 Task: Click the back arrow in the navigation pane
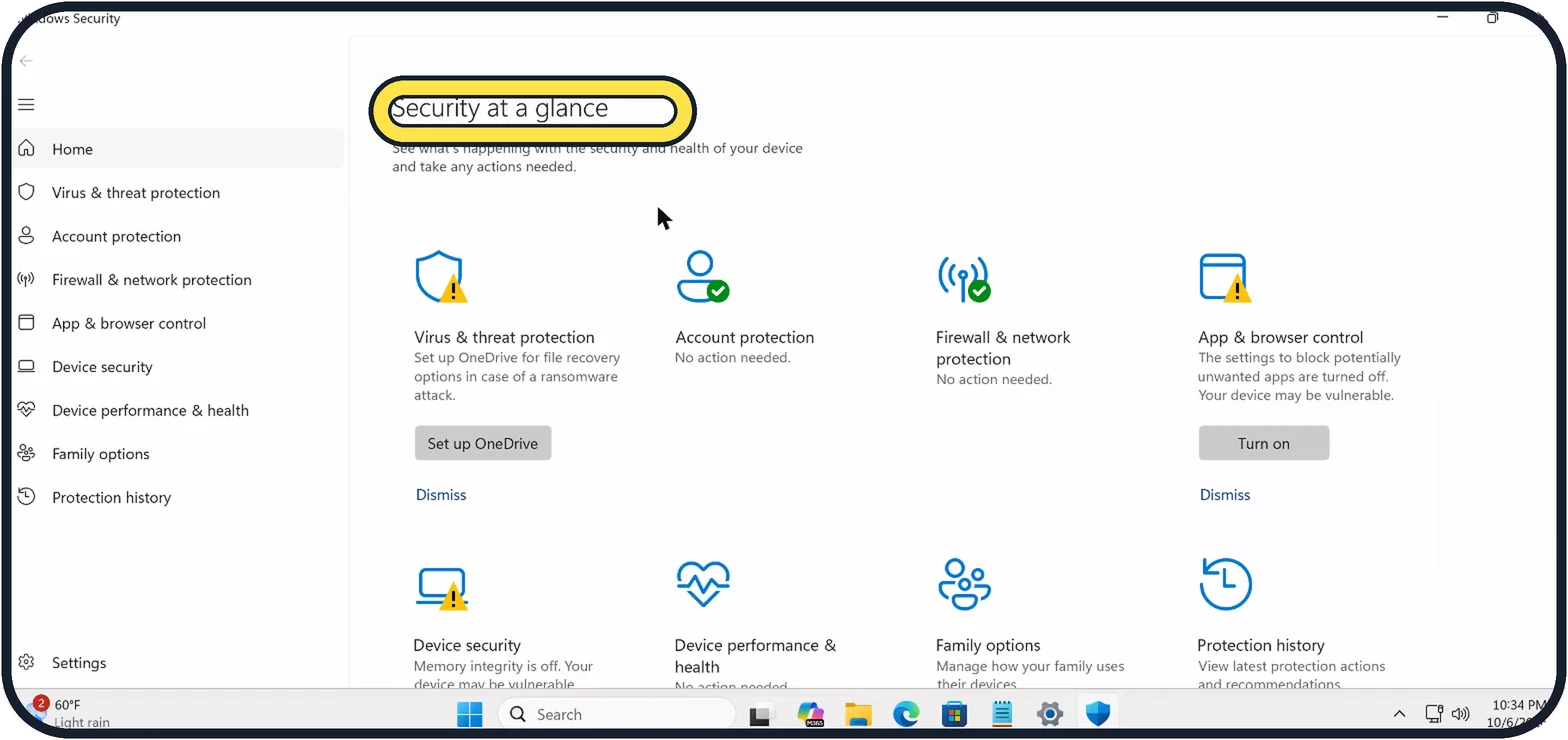[26, 61]
